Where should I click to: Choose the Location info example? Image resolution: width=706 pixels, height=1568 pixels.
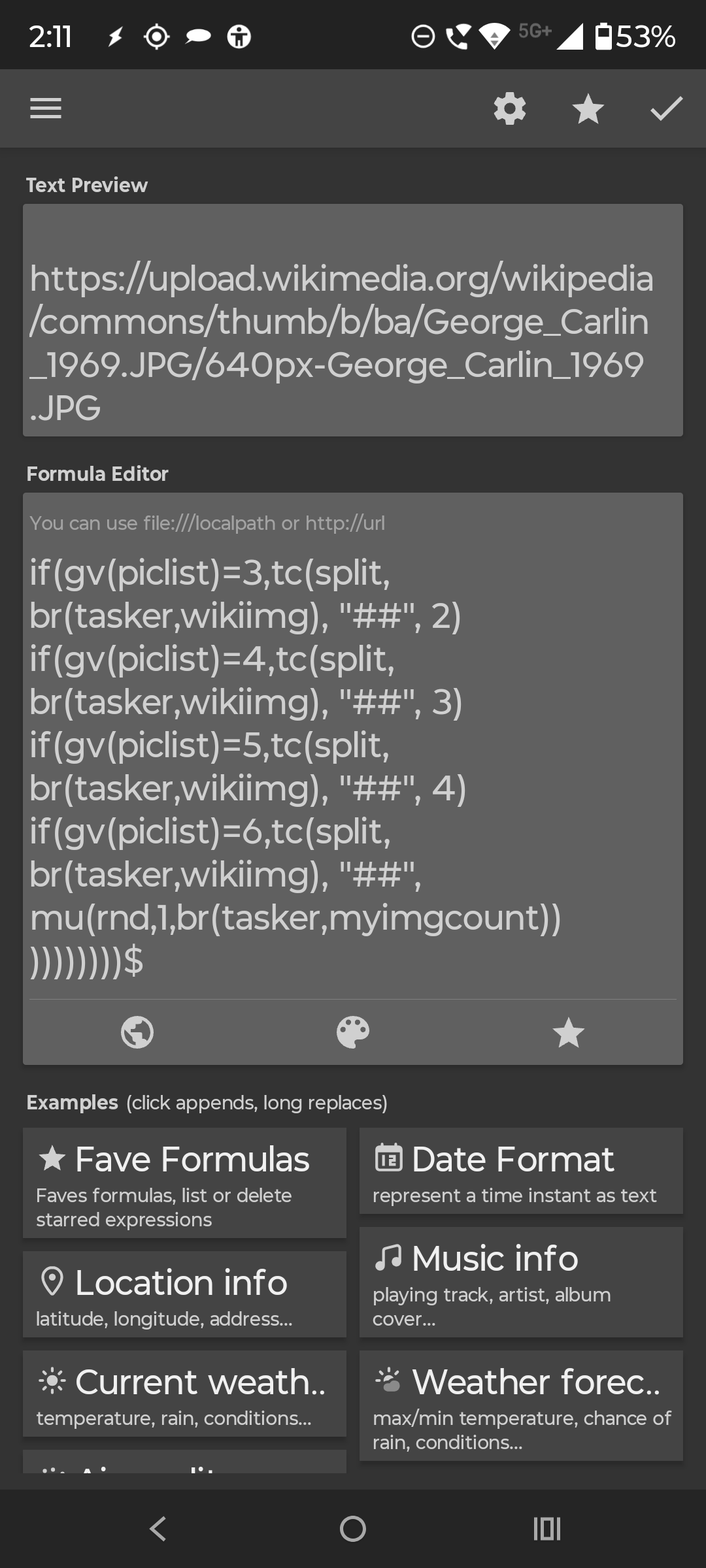(184, 1294)
